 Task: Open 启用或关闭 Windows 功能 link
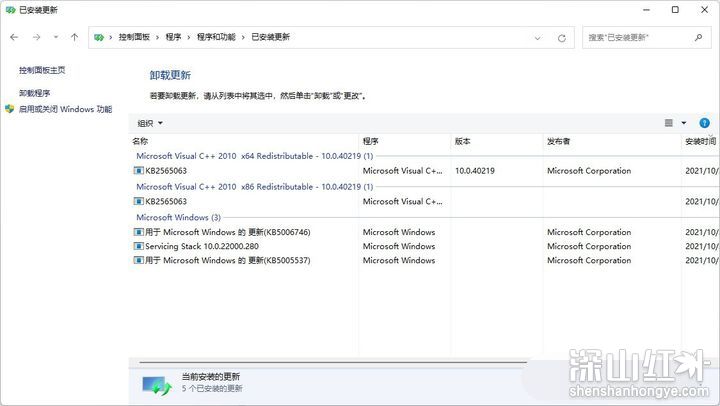tap(65, 109)
